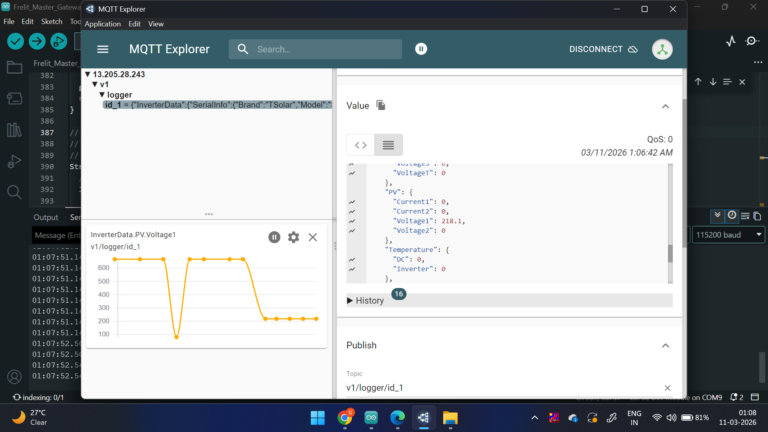Open the MQTT Explorer hamburger menu

(x=102, y=49)
